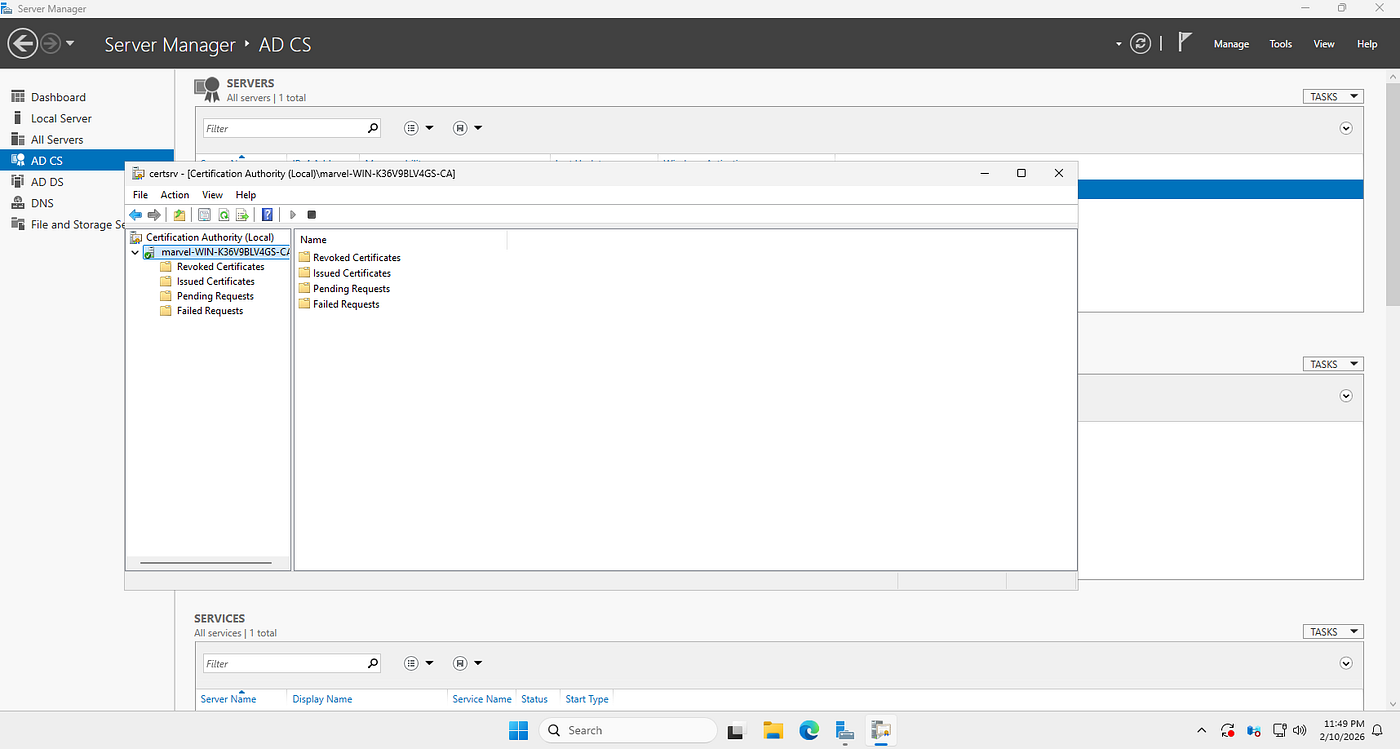
Task: Click the certsrv icon on the taskbar
Action: point(881,730)
